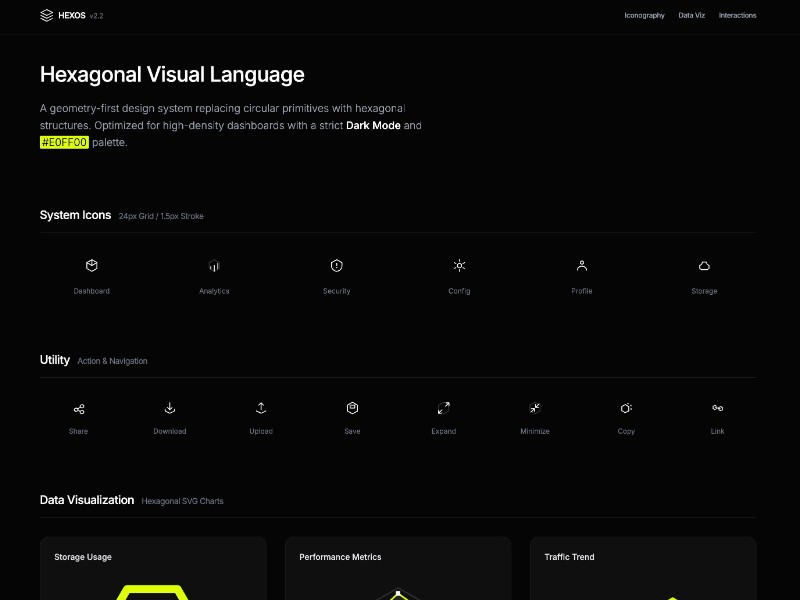
Task: Click the Storage Usage chart card
Action: tap(153, 568)
